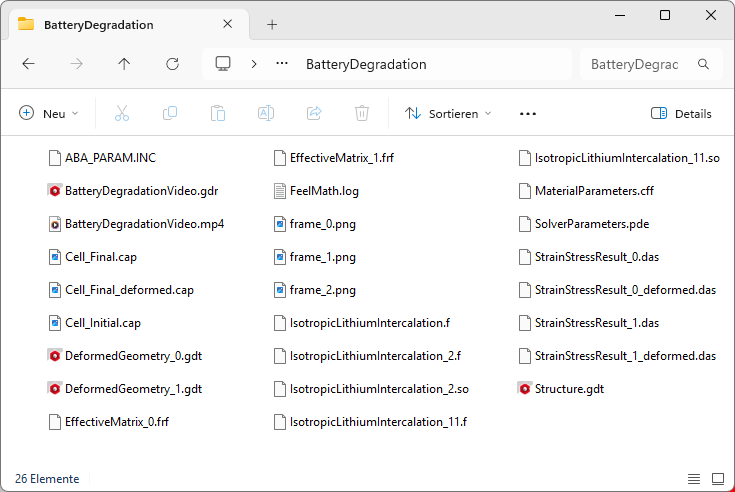Select IsotropicLithiumIntercalation_11.f file
The image size is (735, 492).
[370, 422]
